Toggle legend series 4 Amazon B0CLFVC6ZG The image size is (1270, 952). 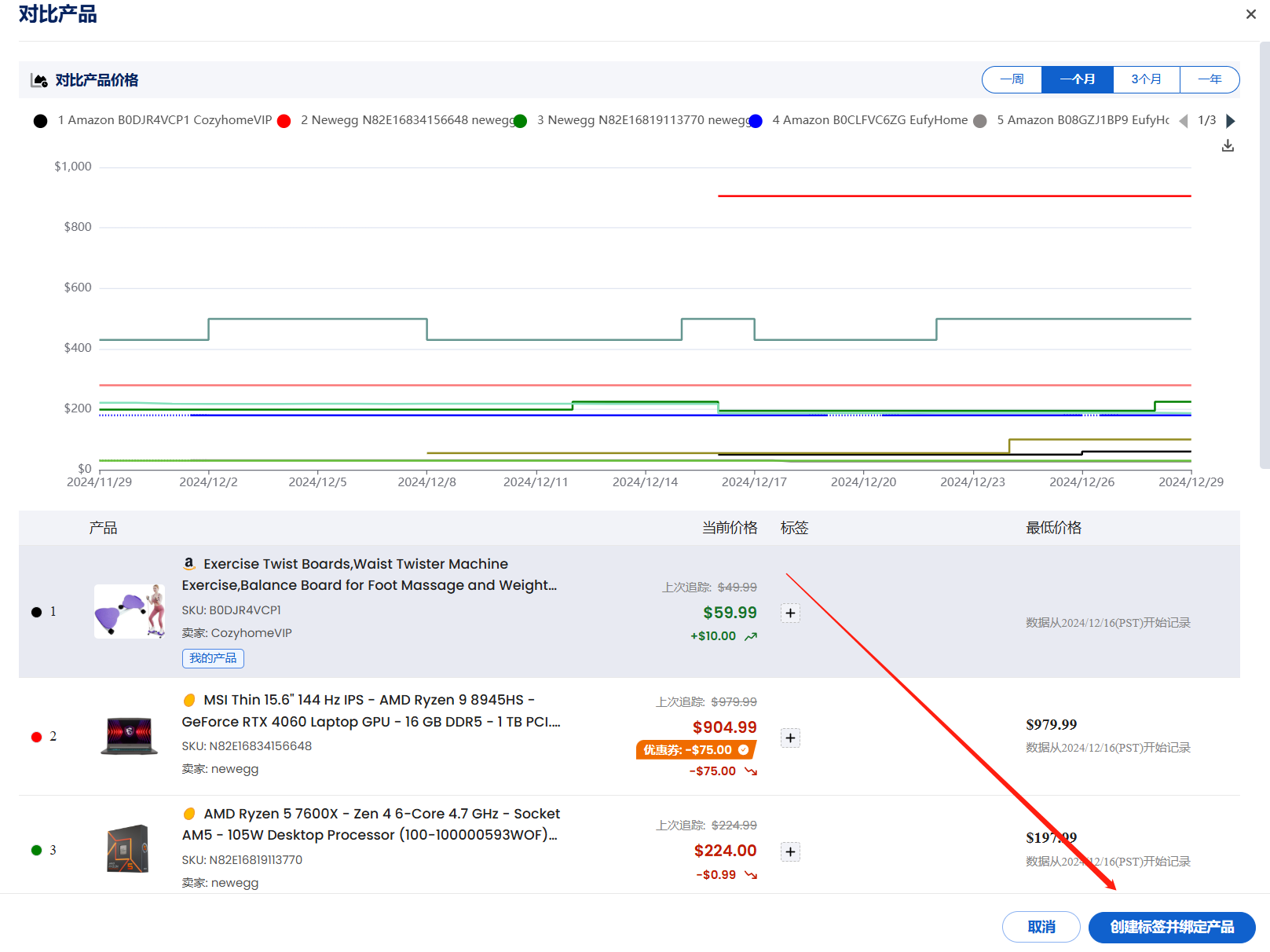(858, 120)
